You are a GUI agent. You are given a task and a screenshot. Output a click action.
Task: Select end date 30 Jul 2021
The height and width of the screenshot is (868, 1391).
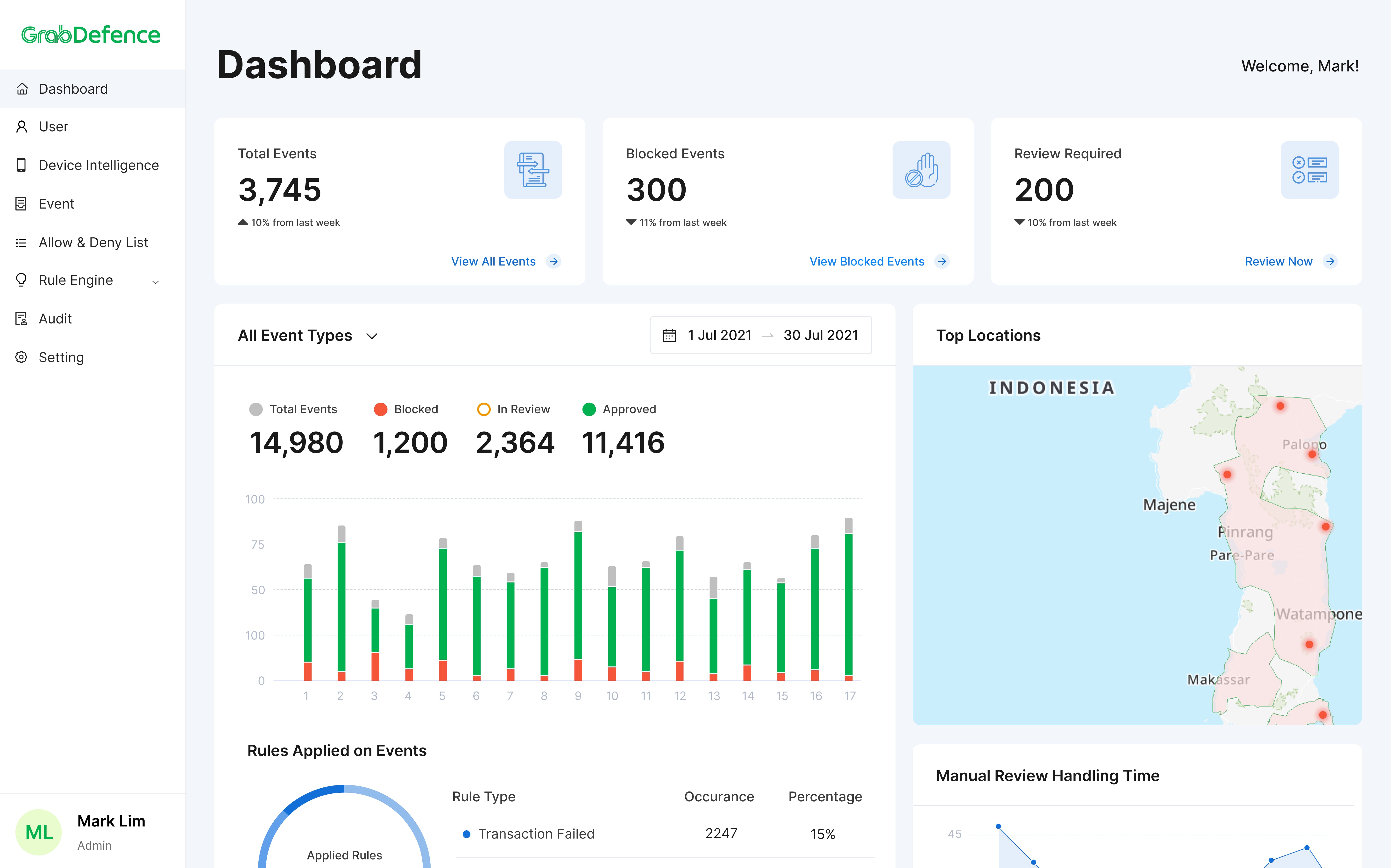(821, 335)
